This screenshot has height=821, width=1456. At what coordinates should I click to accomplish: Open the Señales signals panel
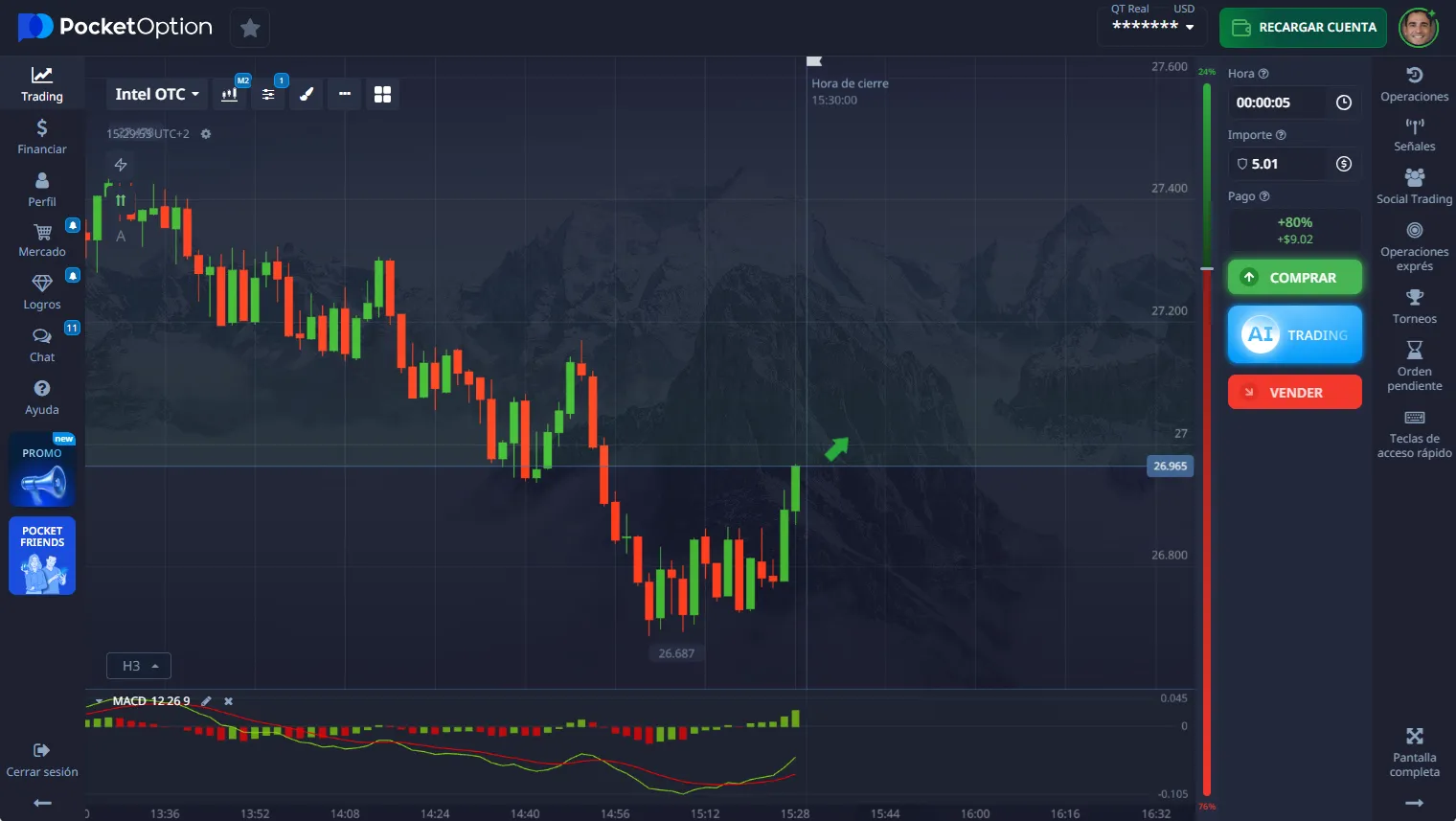[1415, 135]
